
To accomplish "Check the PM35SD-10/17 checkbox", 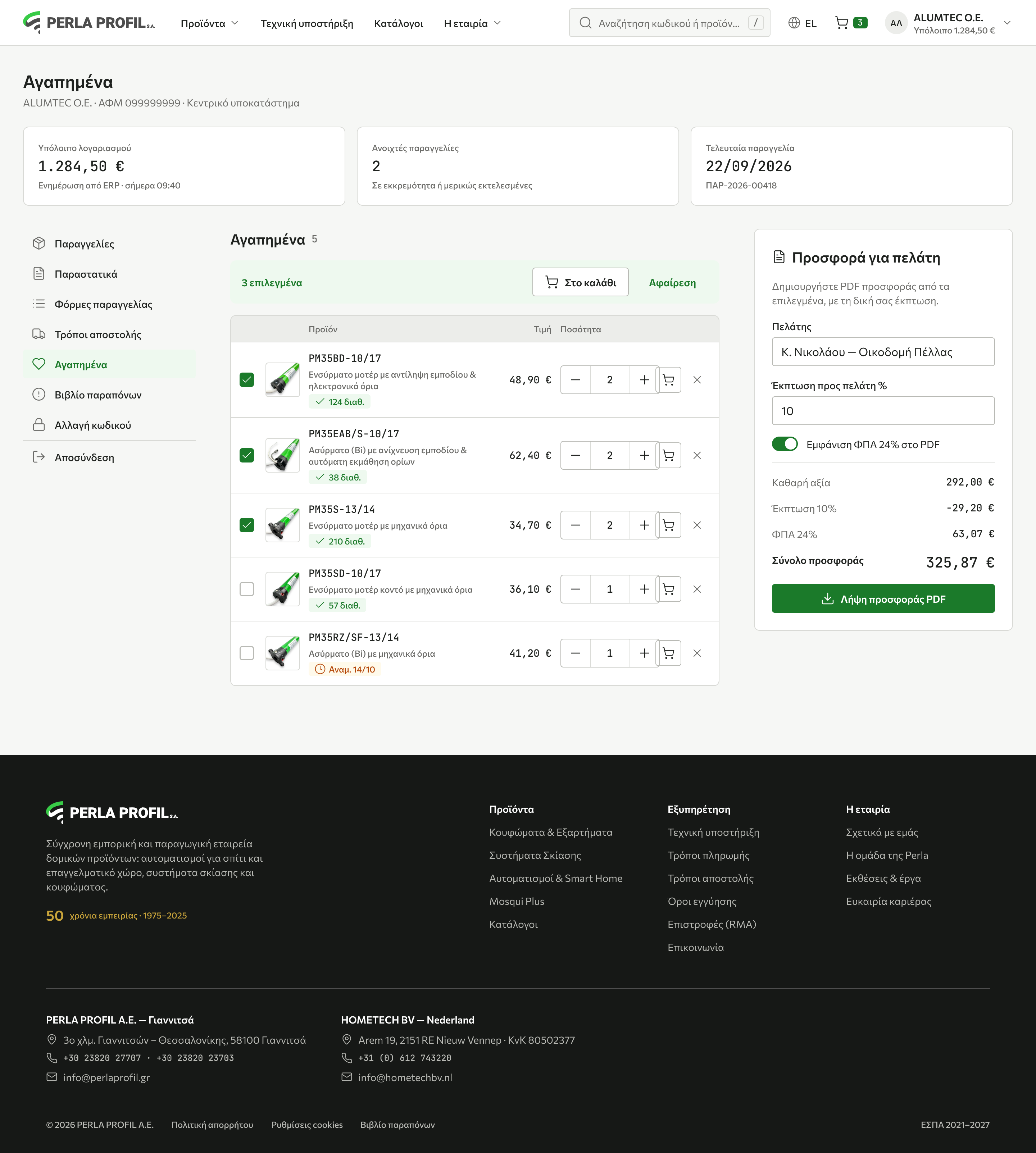I will (246, 589).
